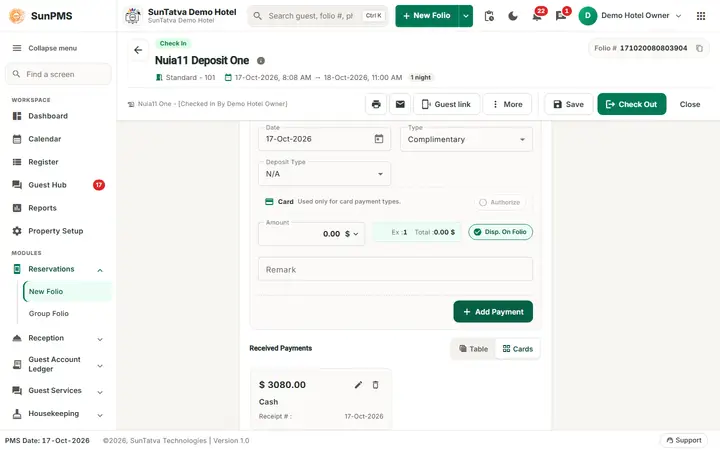Toggle Disp. On Folio option
The height and width of the screenshot is (450, 720).
[501, 232]
